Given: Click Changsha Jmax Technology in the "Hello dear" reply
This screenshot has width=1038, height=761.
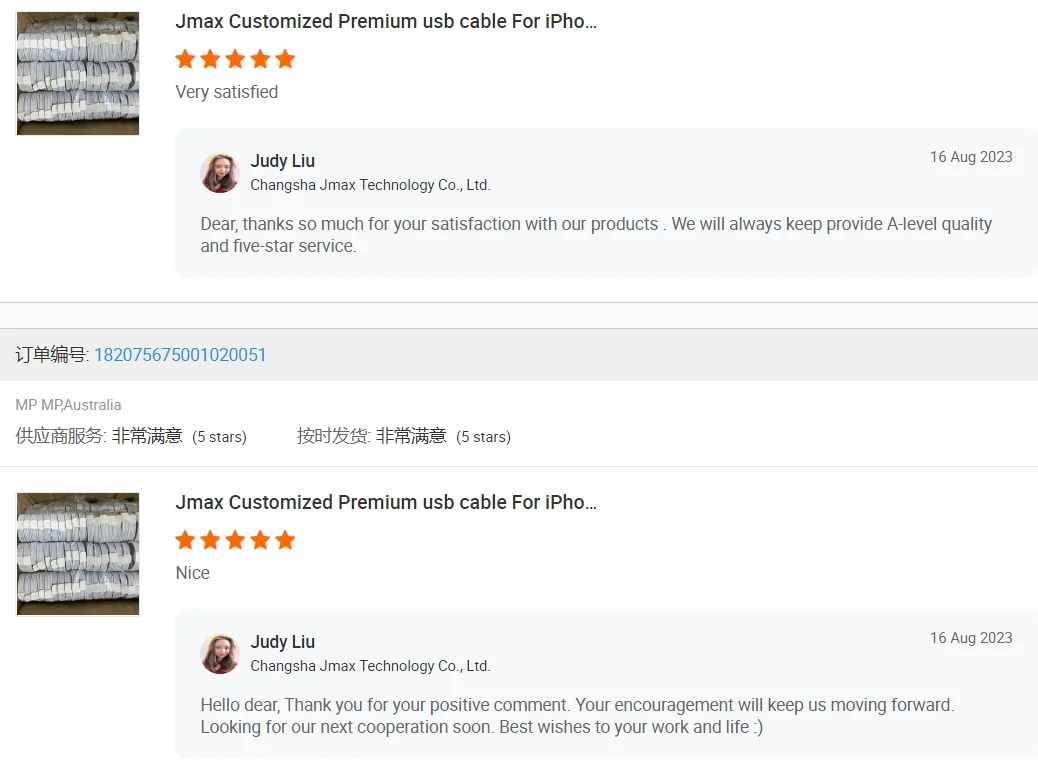Looking at the screenshot, I should (x=370, y=666).
